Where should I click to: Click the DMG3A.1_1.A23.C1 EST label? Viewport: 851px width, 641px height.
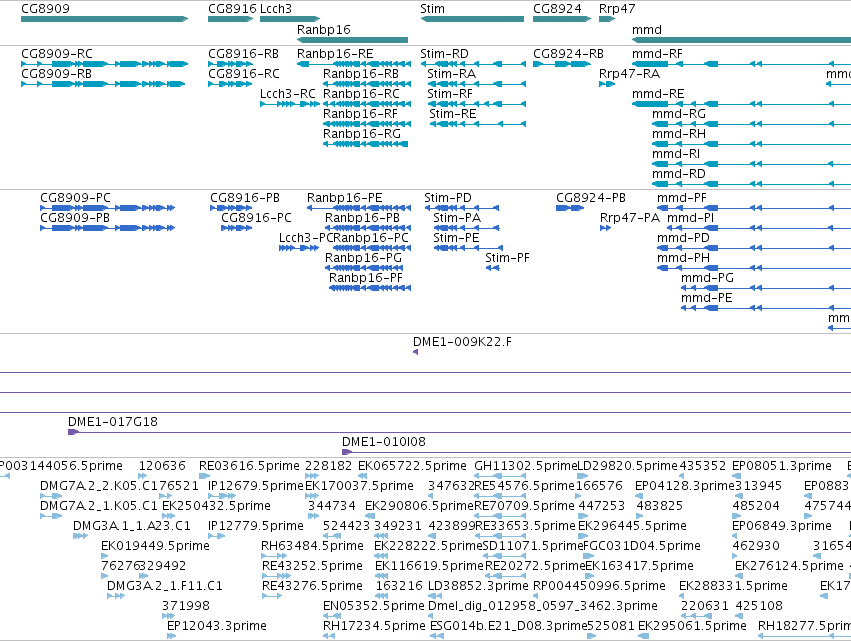coord(132,526)
